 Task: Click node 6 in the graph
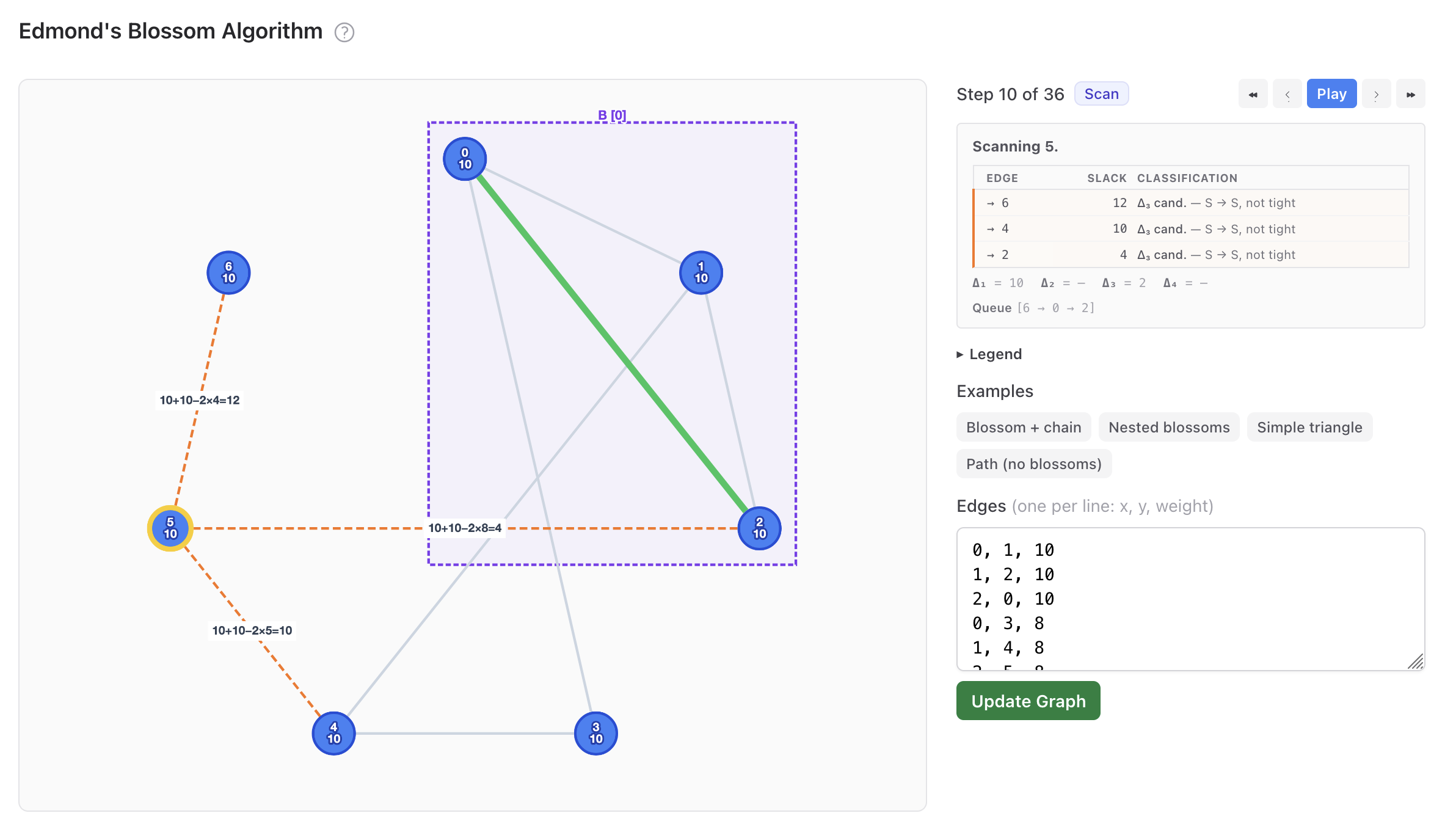pyautogui.click(x=228, y=272)
